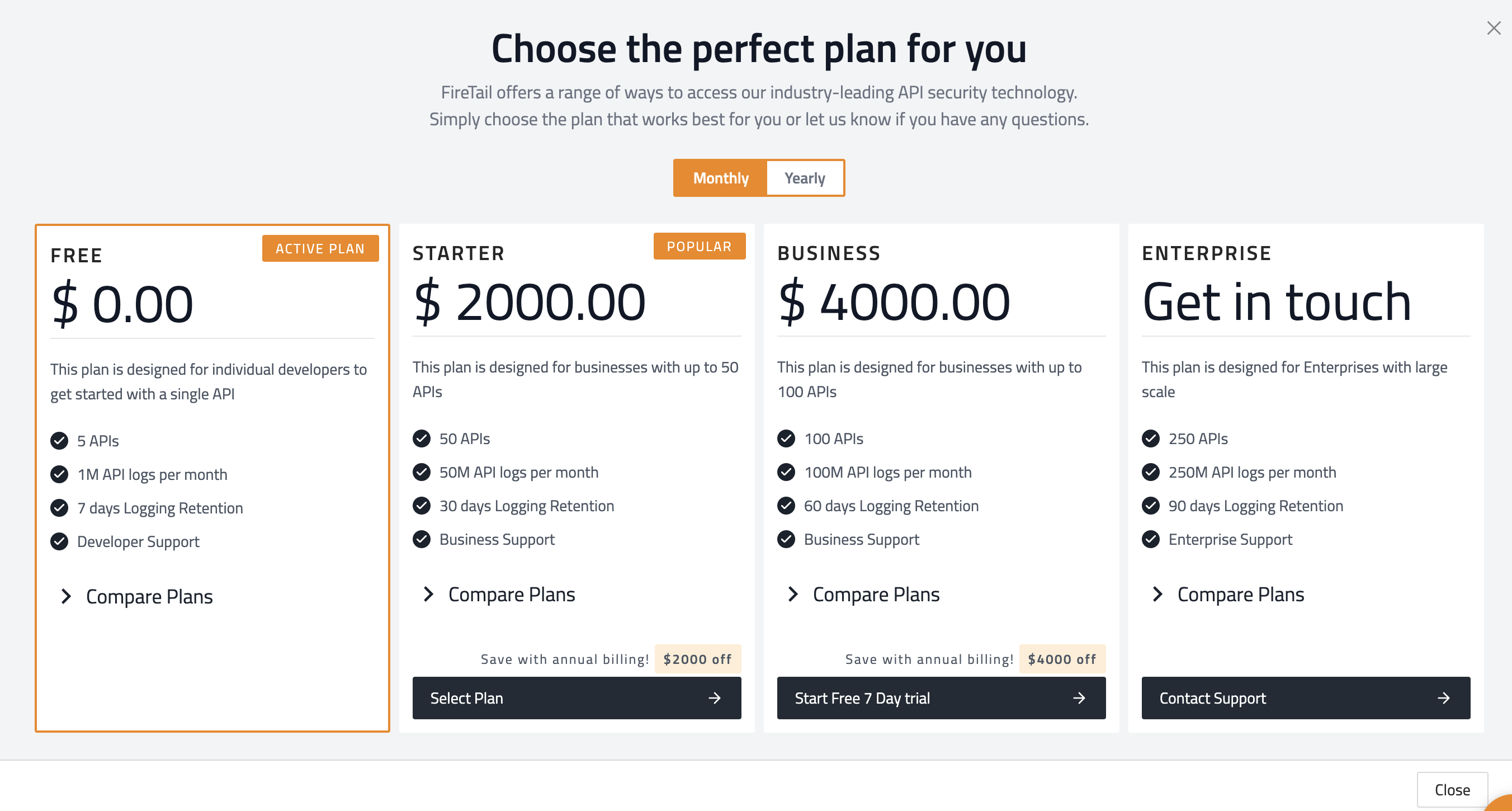Switch billing to Monthly
Viewport: 1512px width, 811px height.
click(721, 178)
